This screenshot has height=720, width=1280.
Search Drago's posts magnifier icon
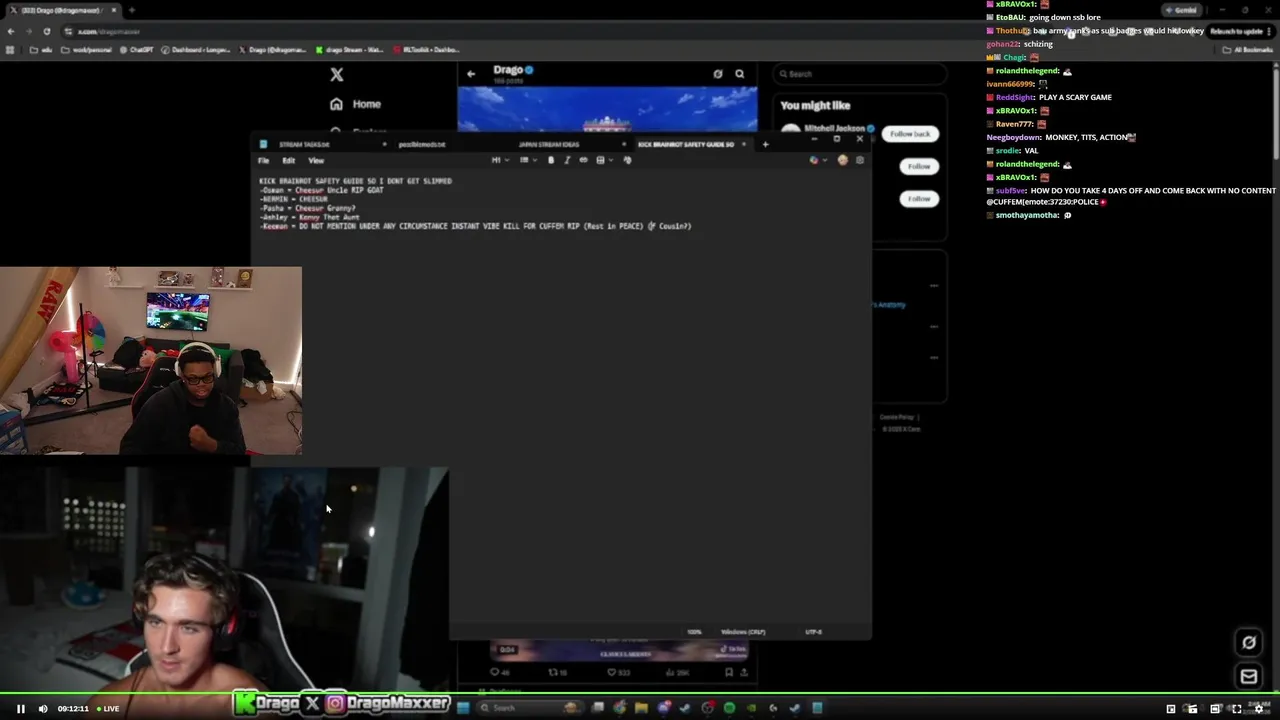(x=740, y=74)
